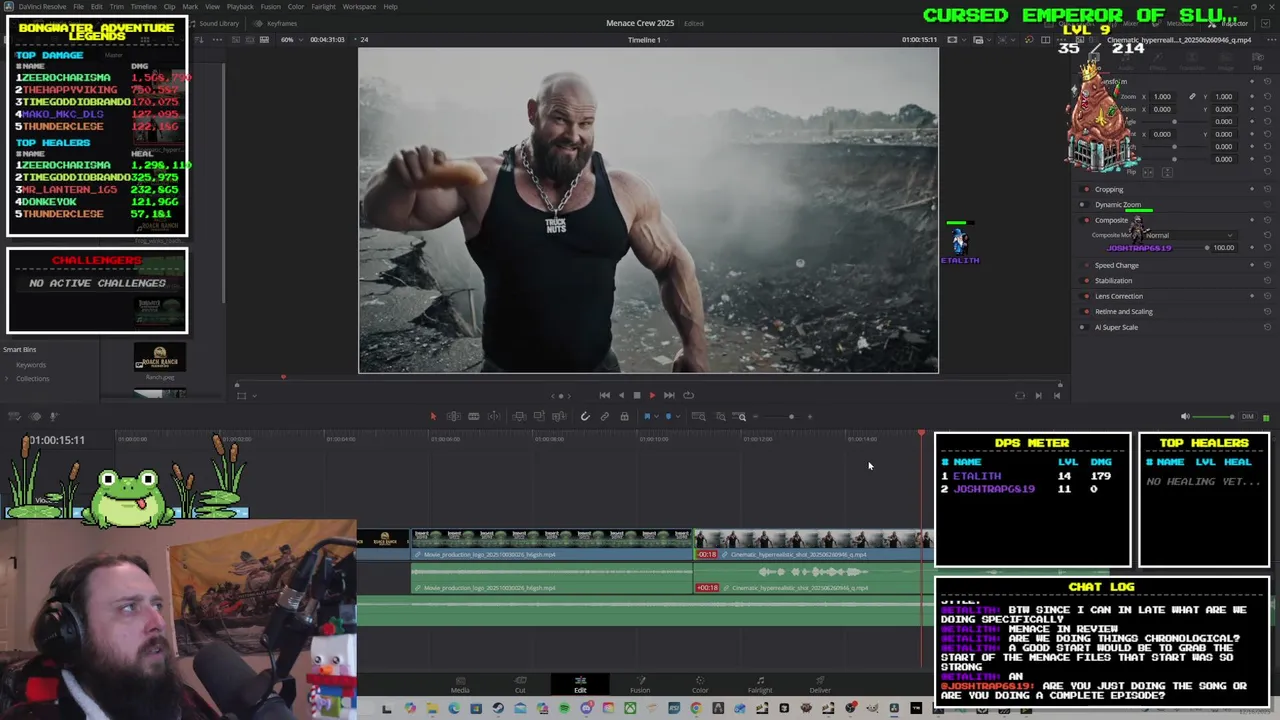The image size is (1280, 720).
Task: Click the Full Extent Zoom icon
Action: 698,416
